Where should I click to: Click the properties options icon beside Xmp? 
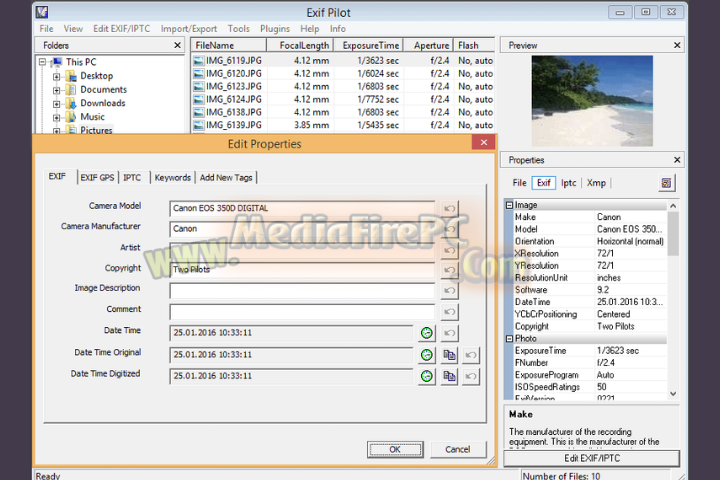[x=667, y=183]
